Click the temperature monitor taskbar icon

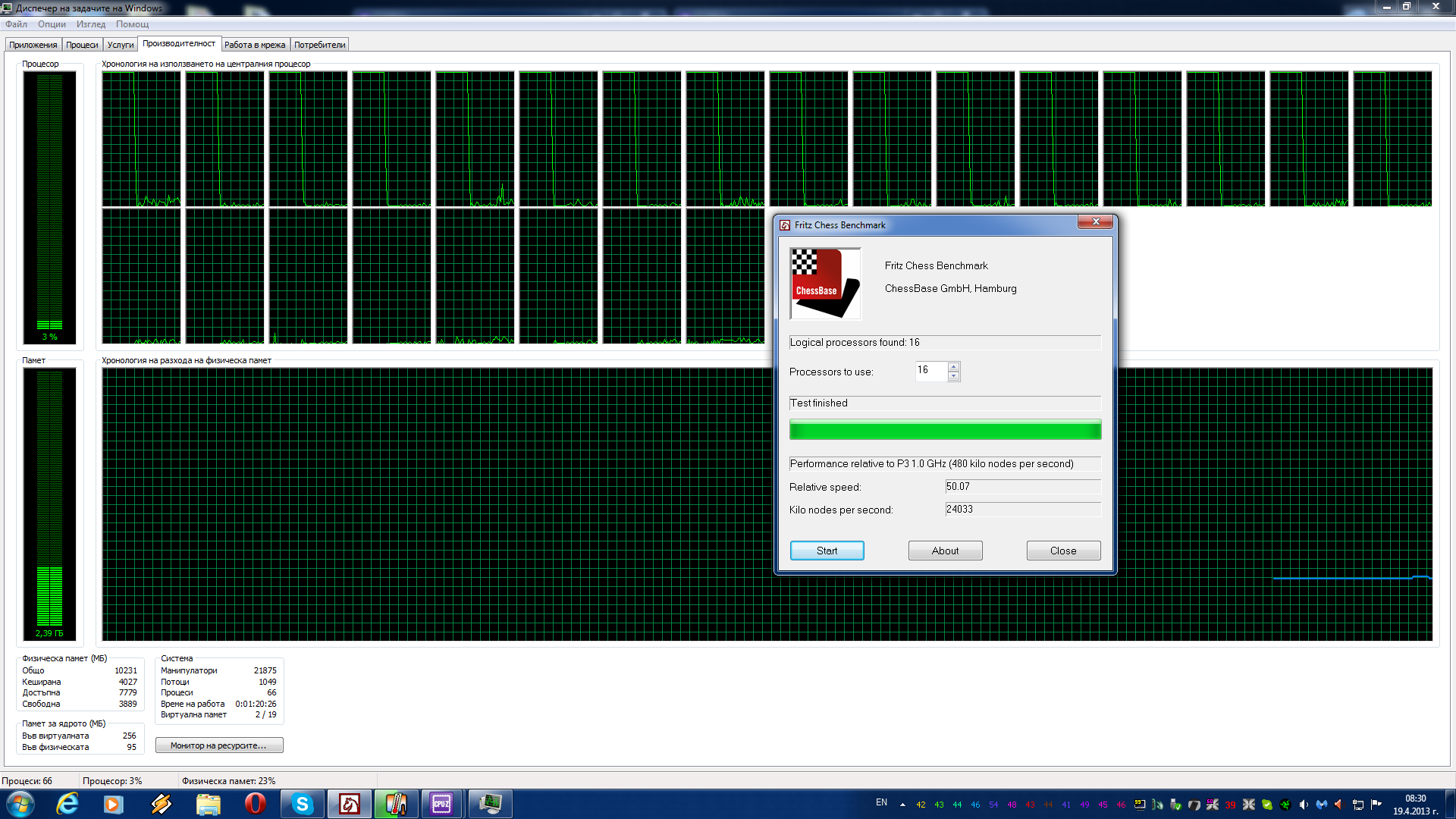click(395, 804)
